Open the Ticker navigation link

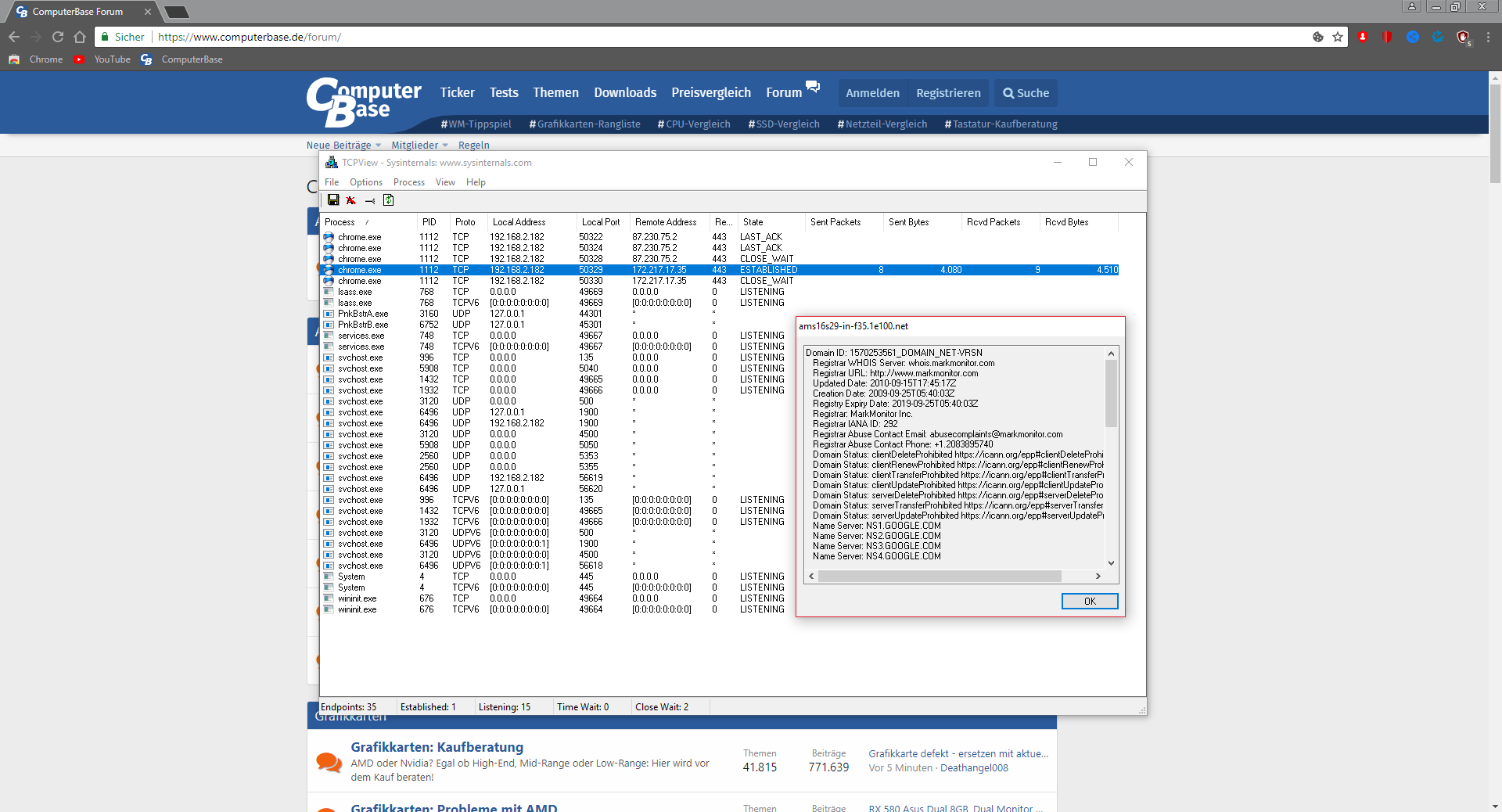pyautogui.click(x=457, y=92)
